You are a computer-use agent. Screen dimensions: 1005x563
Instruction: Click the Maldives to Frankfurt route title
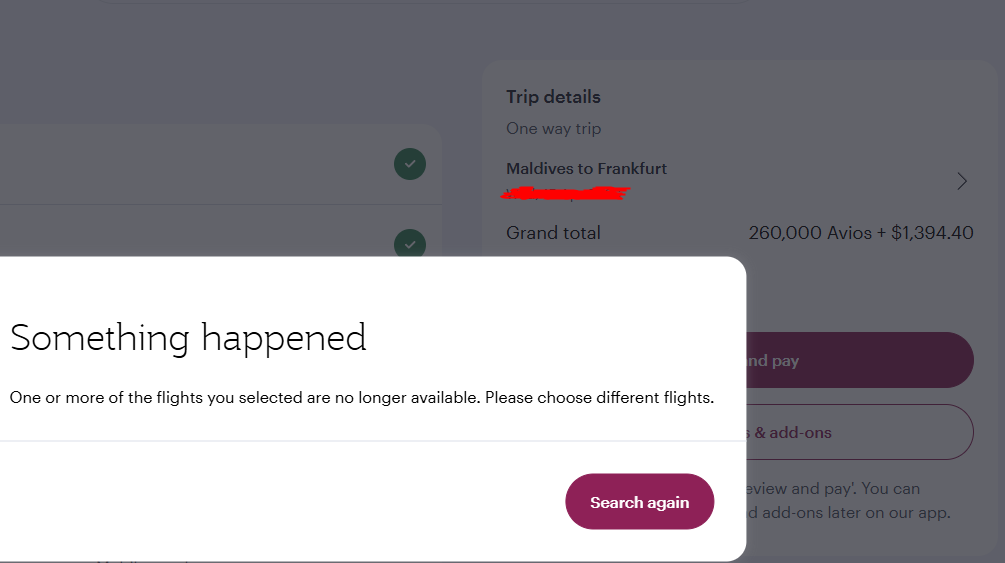tap(586, 168)
